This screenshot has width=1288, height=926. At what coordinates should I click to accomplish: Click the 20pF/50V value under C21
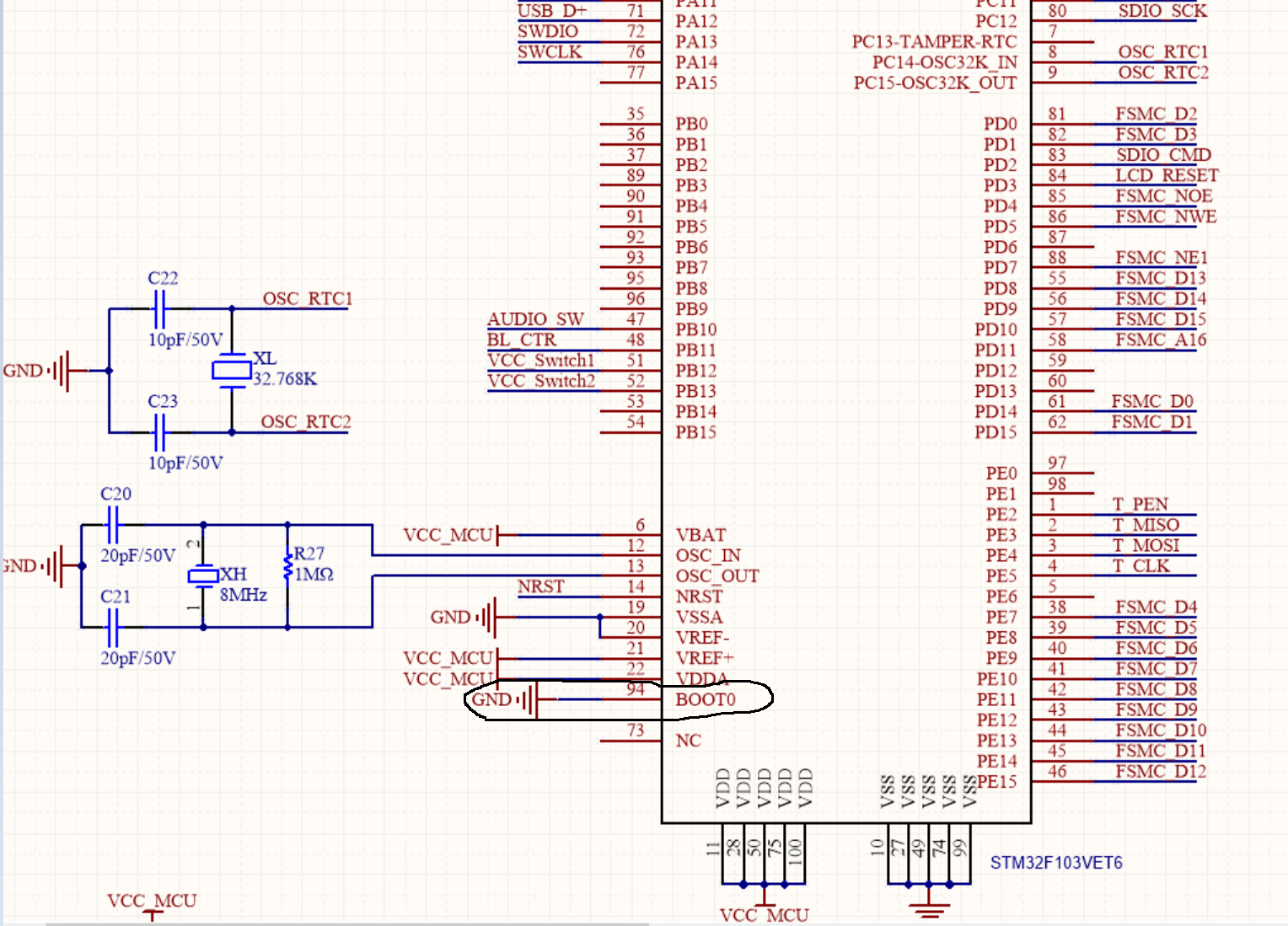click(x=138, y=658)
